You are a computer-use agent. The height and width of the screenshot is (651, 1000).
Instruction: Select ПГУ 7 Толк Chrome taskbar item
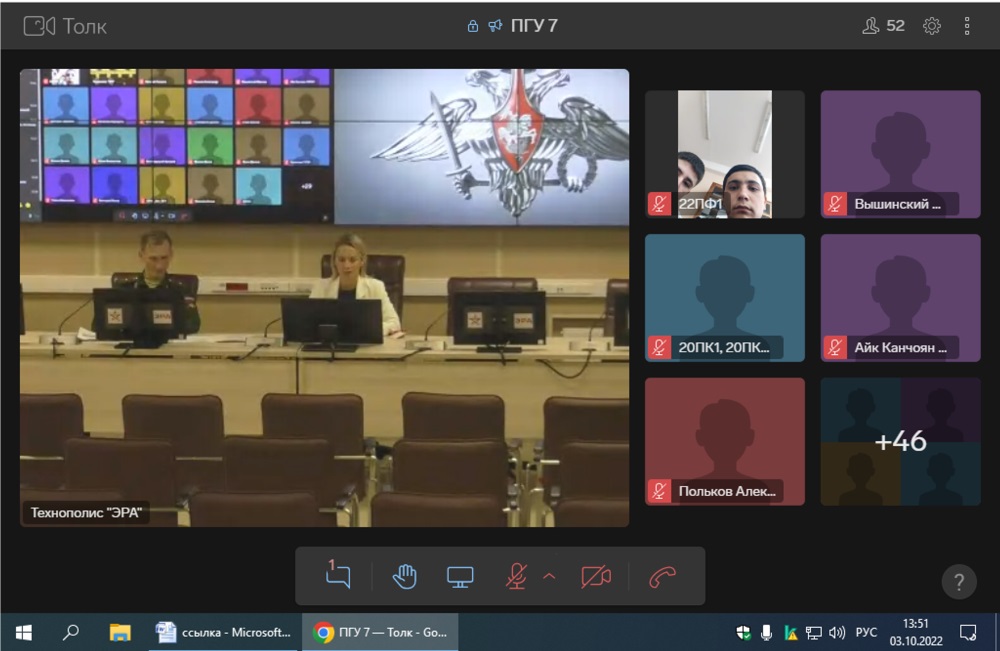point(380,632)
